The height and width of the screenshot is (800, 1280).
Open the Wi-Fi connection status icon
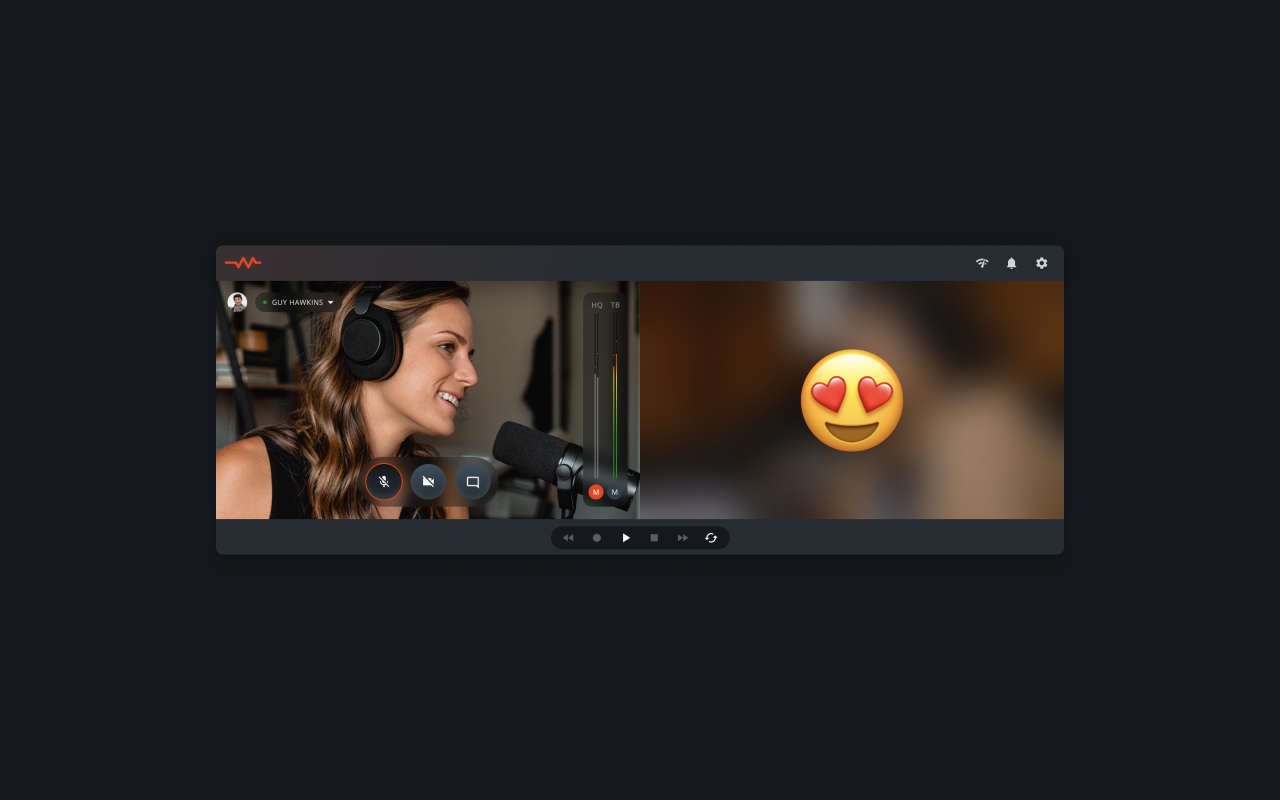982,263
